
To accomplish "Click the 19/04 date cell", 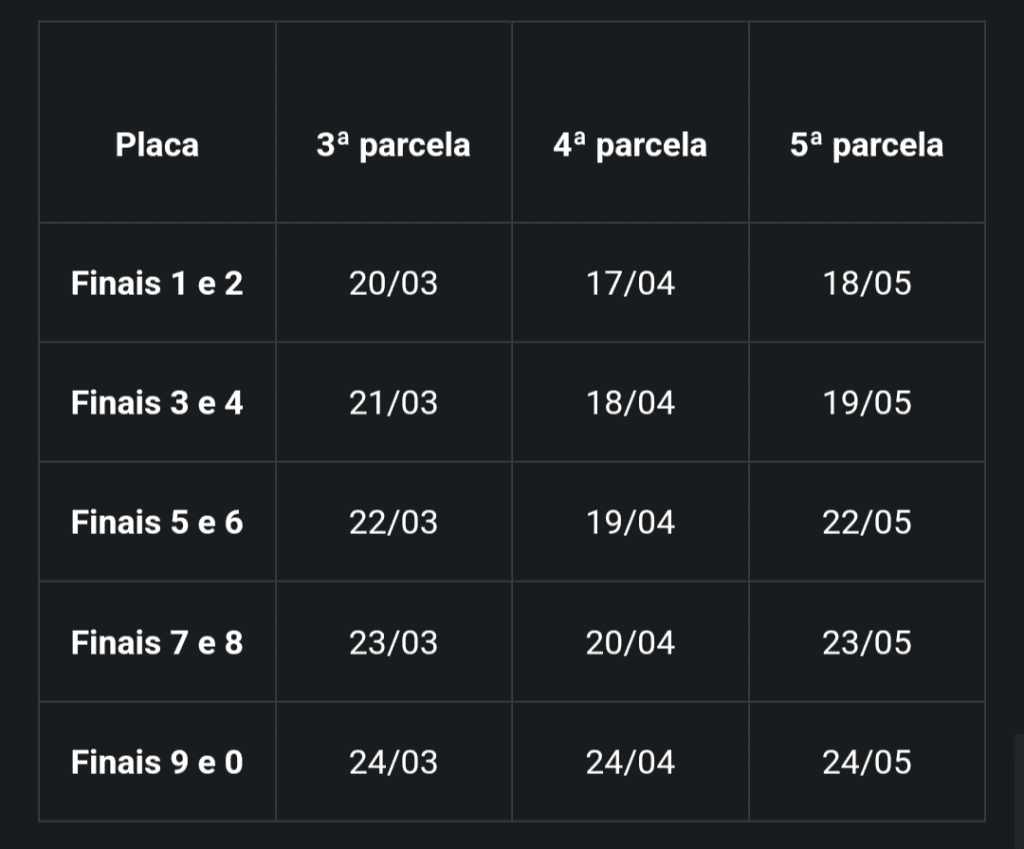I will [630, 522].
